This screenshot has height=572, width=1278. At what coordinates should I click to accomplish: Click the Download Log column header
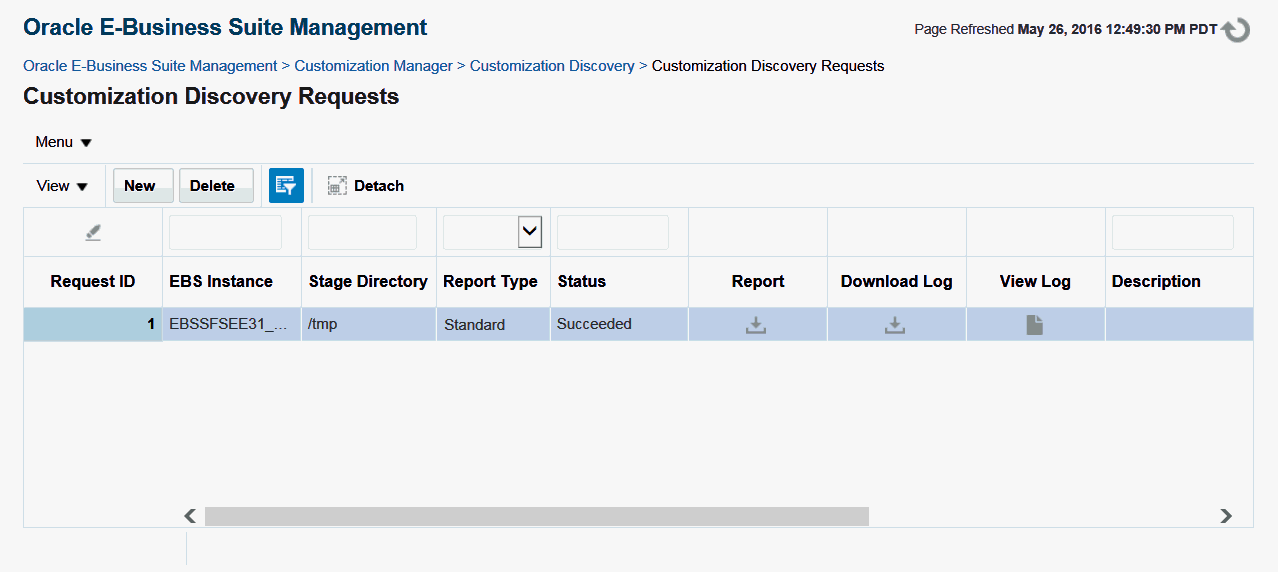click(x=896, y=282)
